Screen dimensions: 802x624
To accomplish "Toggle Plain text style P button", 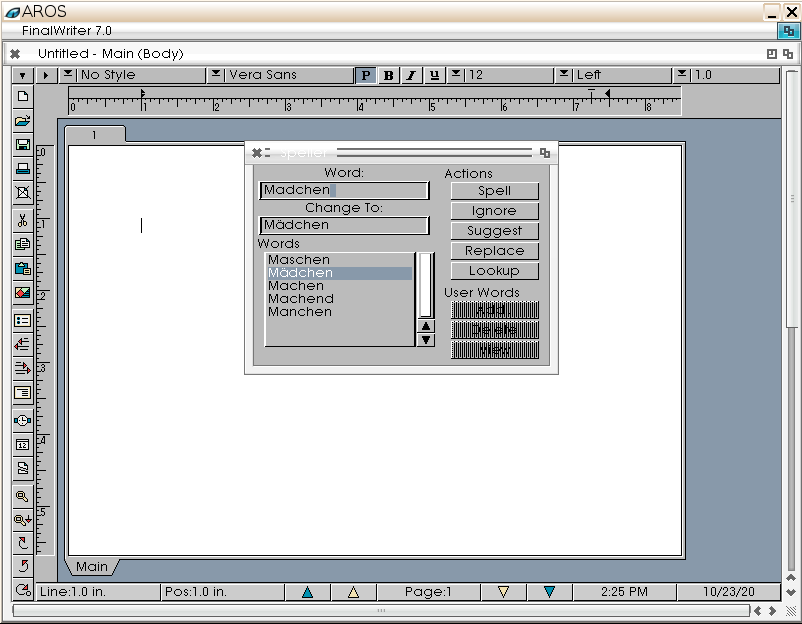I will point(366,75).
